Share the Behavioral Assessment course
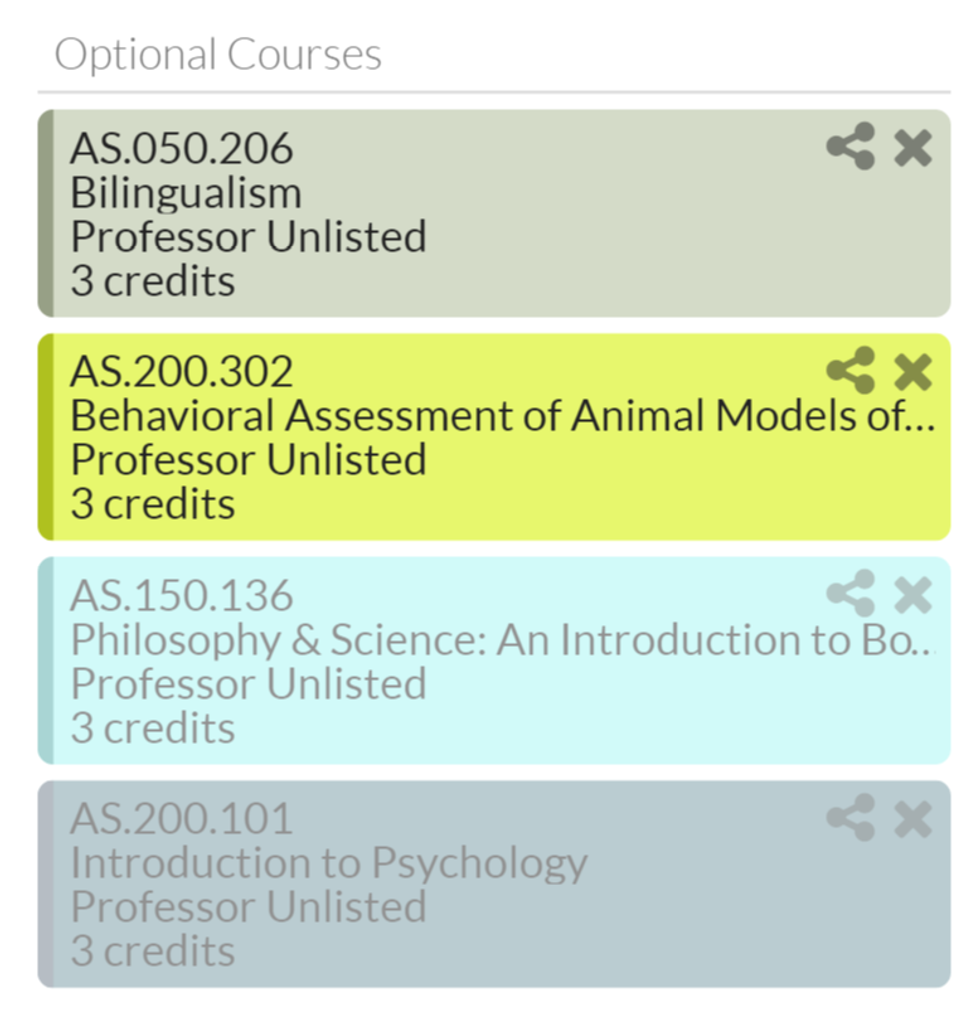This screenshot has height=1032, width=980. point(850,372)
